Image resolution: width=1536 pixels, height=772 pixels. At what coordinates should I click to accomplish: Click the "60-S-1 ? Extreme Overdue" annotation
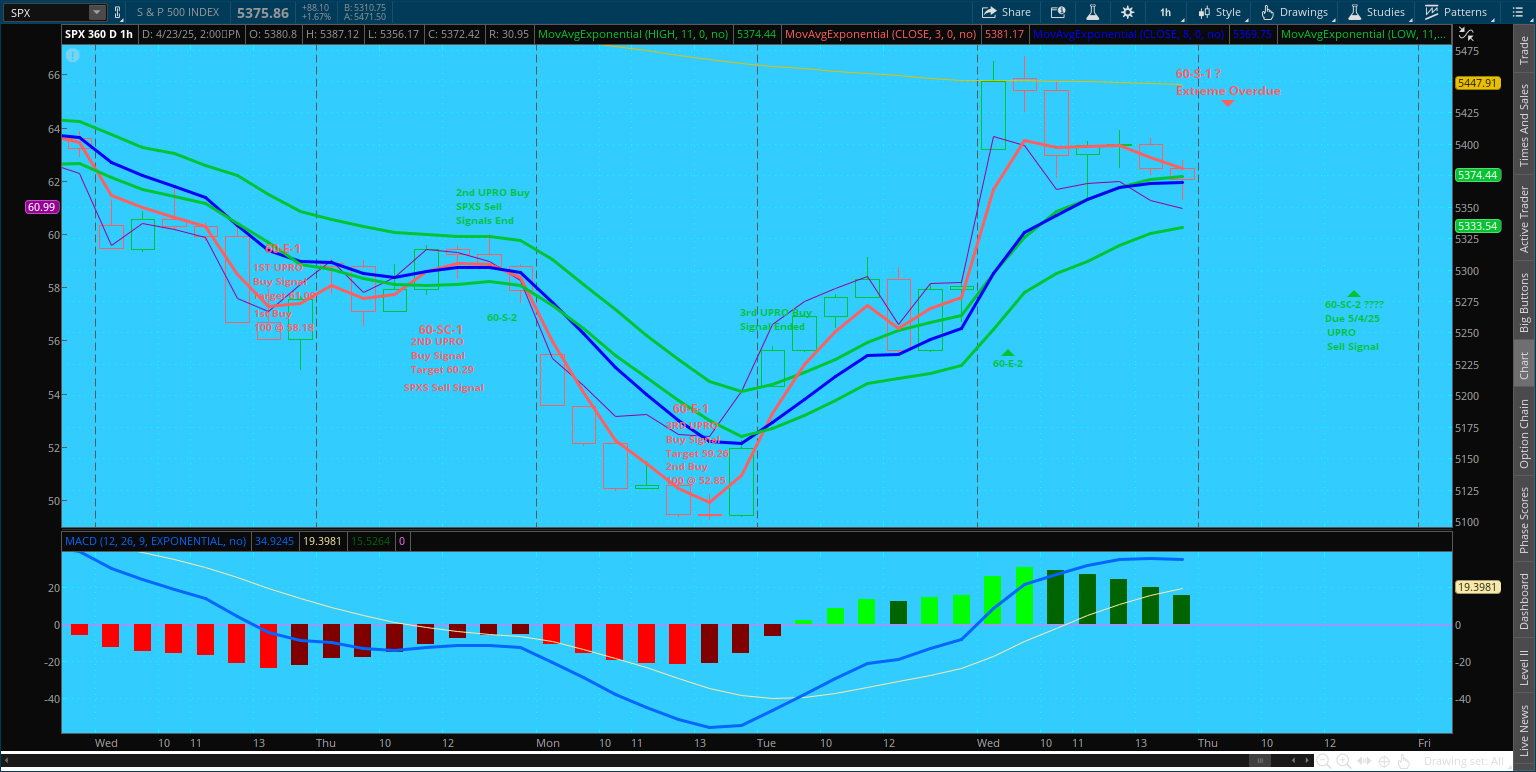1227,82
